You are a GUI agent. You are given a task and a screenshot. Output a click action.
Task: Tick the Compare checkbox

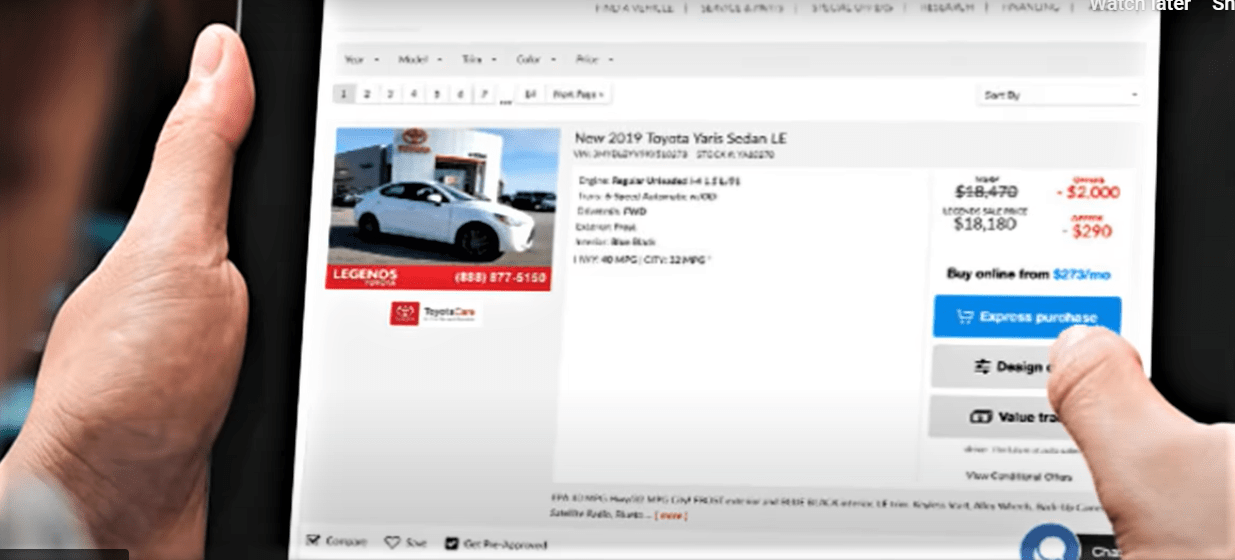(312, 540)
